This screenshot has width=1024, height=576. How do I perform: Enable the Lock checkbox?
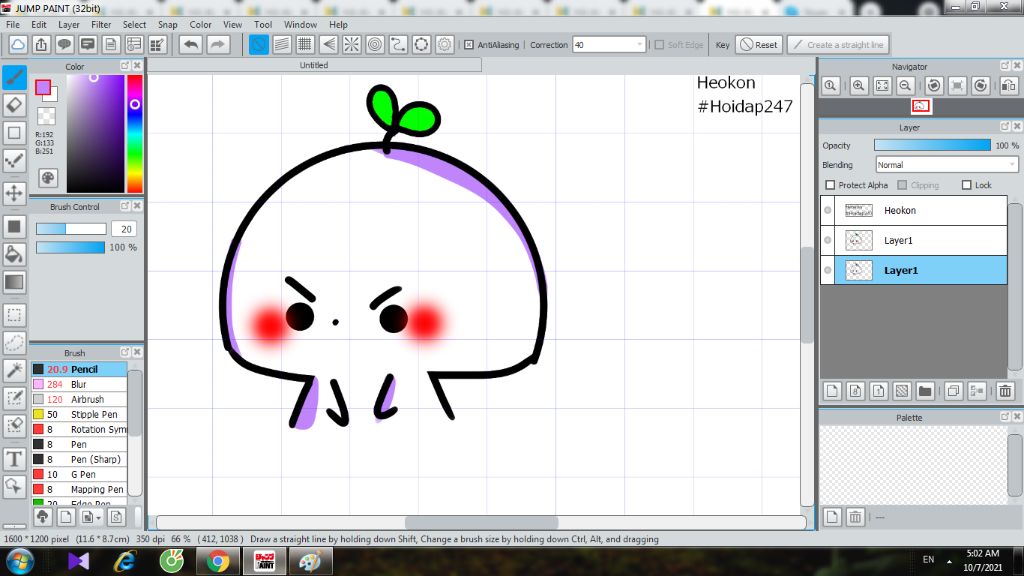tap(967, 185)
